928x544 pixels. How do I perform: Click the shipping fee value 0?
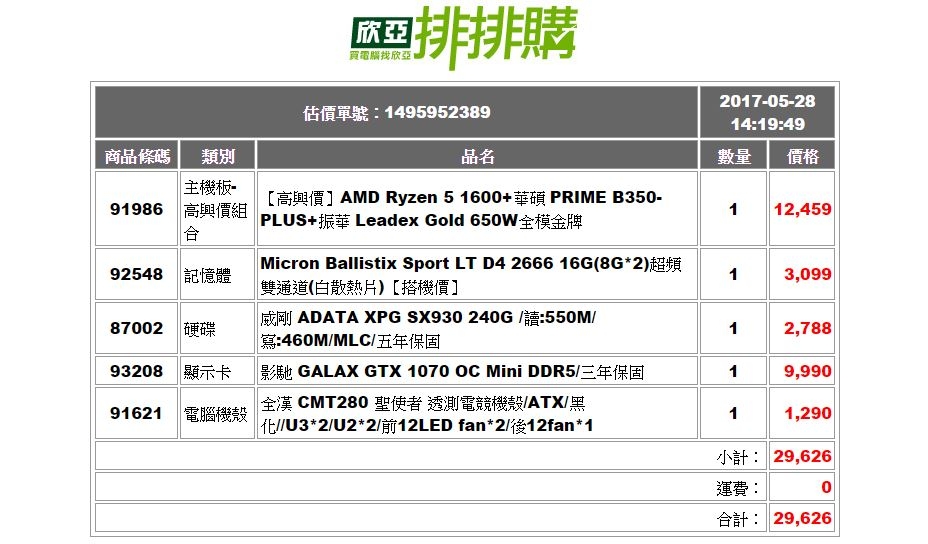[x=826, y=487]
